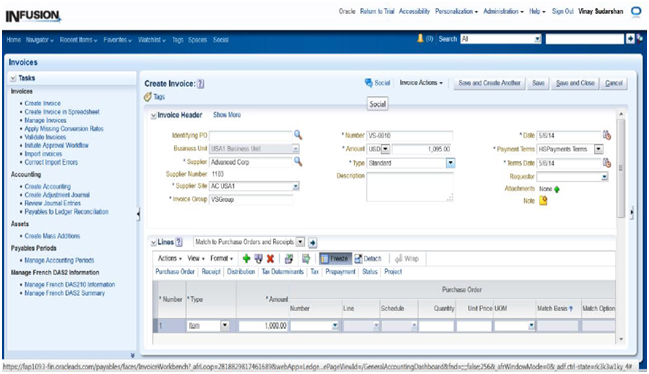Open the Requester dropdown
This screenshot has height=374, width=649.
point(604,177)
